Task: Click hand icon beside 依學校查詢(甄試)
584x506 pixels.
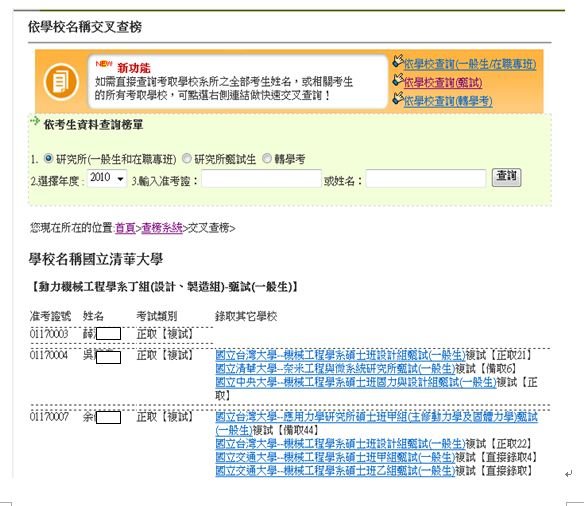Action: [x=398, y=79]
